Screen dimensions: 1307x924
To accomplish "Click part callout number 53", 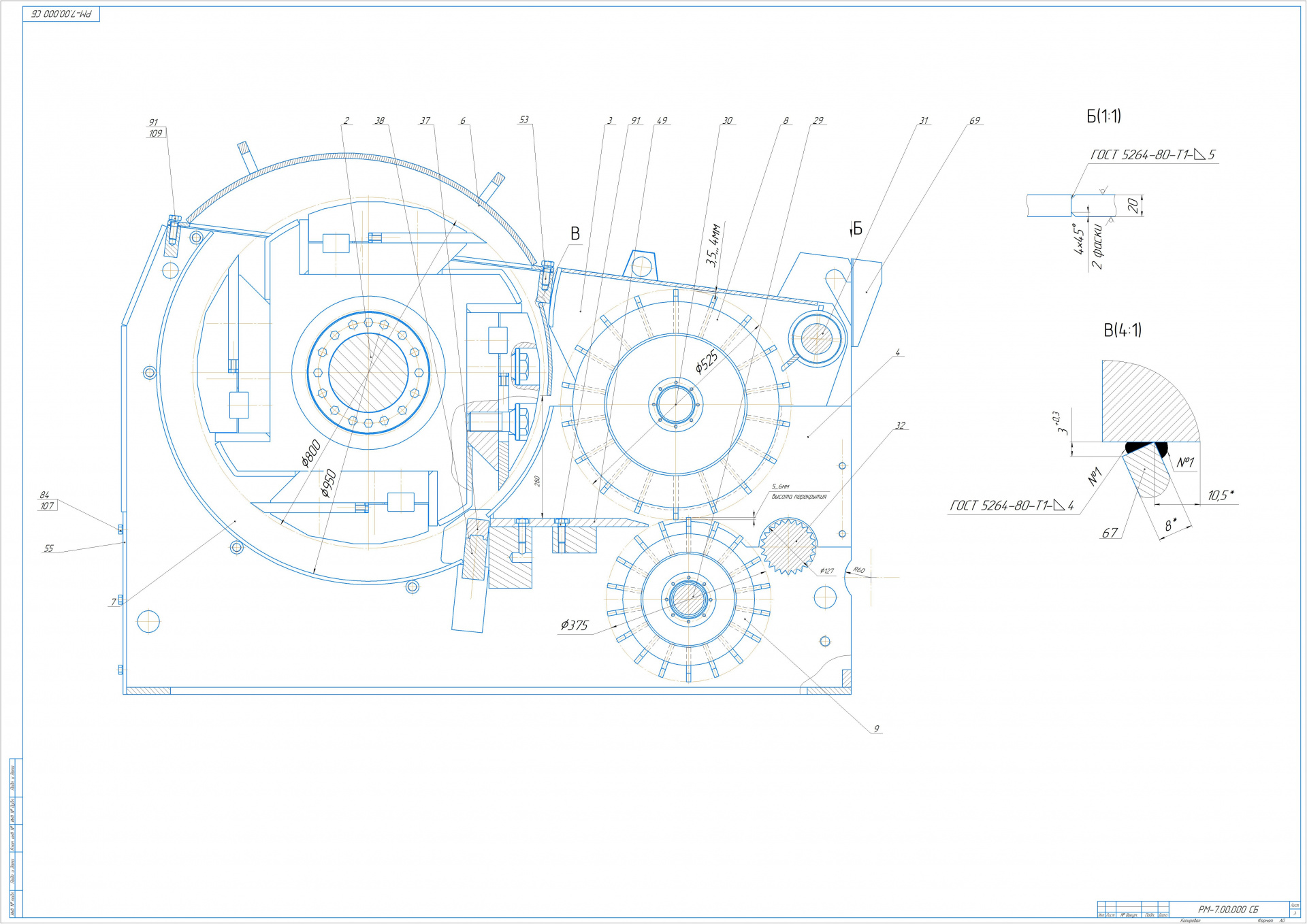I will (x=523, y=120).
